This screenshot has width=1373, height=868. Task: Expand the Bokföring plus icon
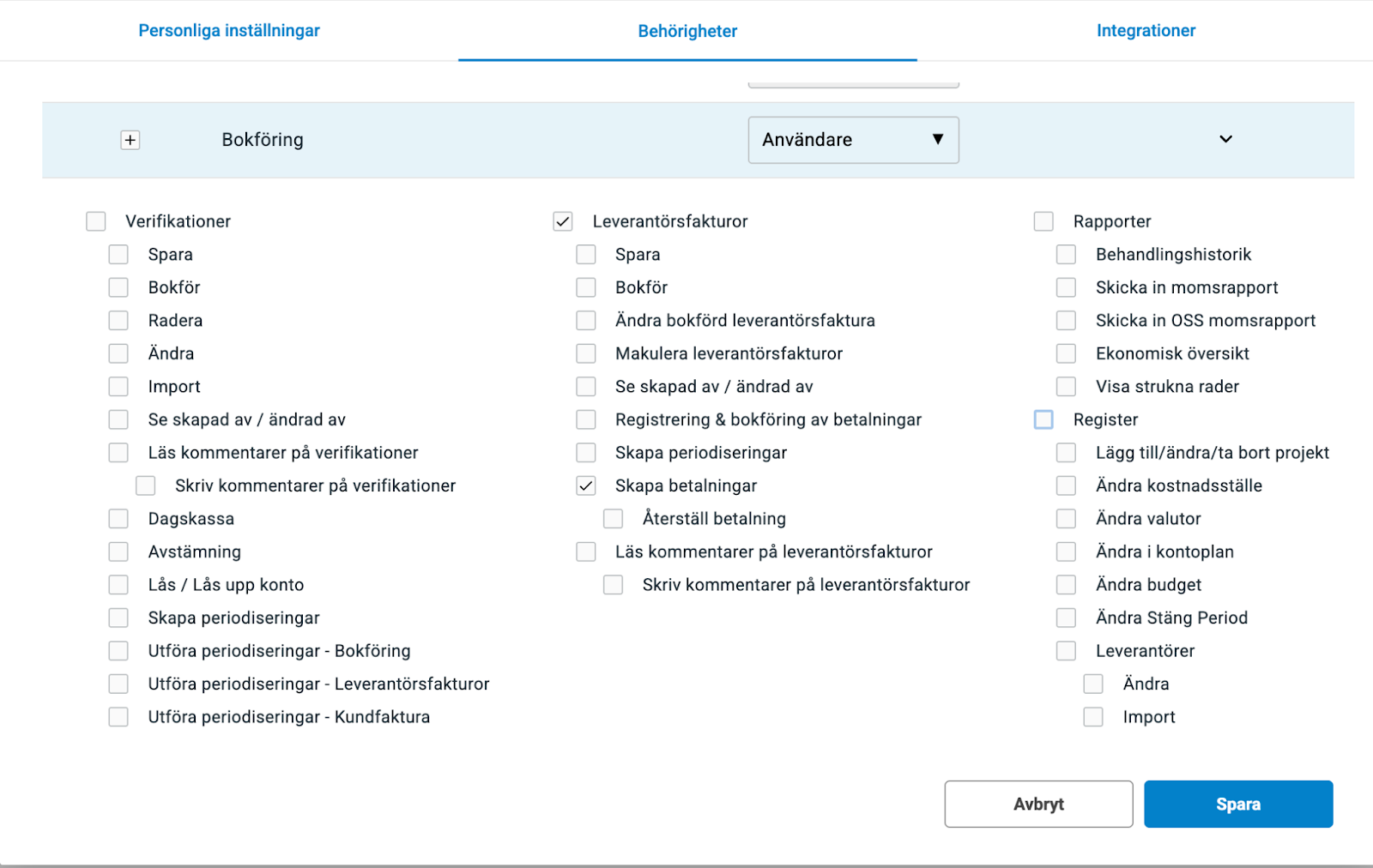coord(130,140)
